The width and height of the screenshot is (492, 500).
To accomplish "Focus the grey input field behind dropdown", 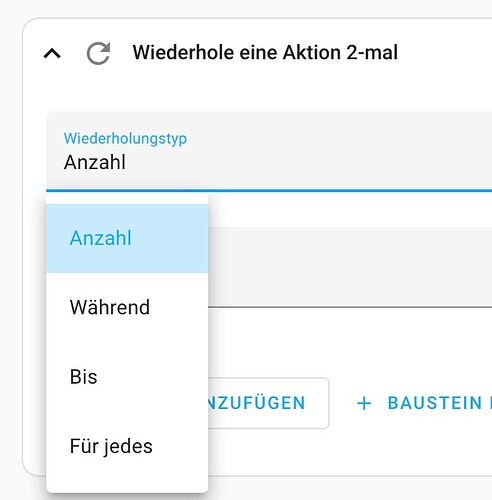I will tap(350, 267).
